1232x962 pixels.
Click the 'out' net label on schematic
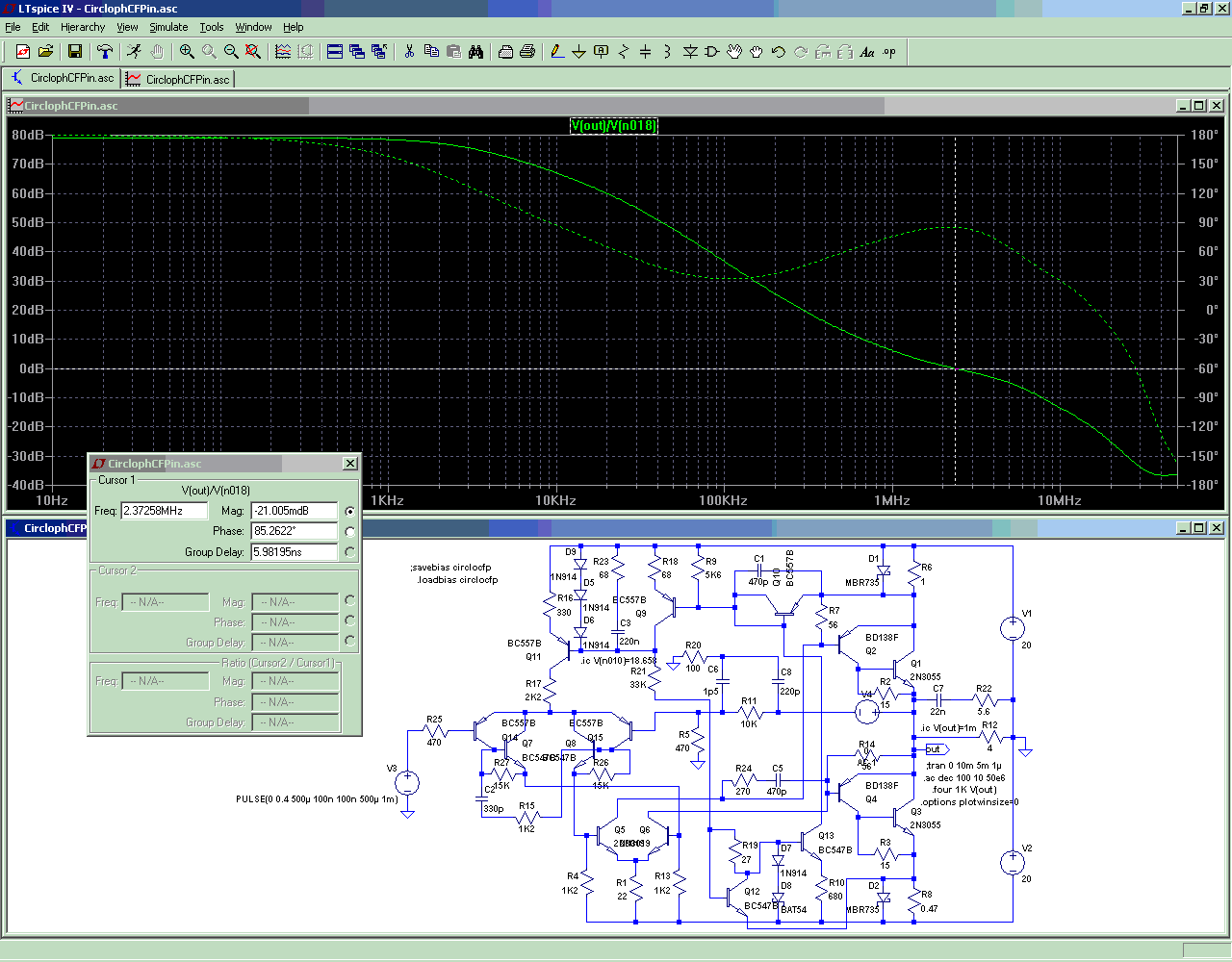pos(936,749)
